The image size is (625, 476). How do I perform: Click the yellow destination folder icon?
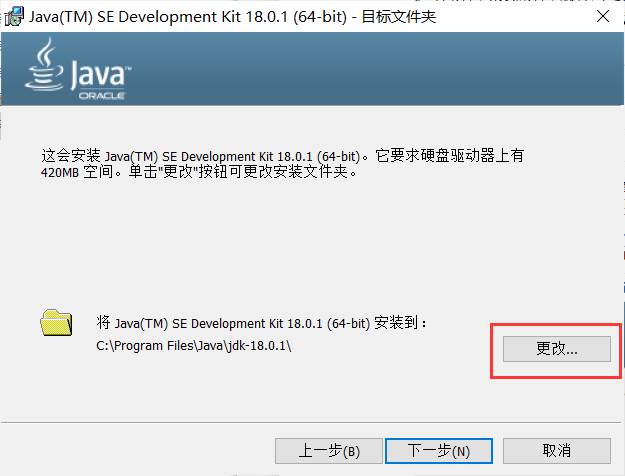(x=56, y=323)
